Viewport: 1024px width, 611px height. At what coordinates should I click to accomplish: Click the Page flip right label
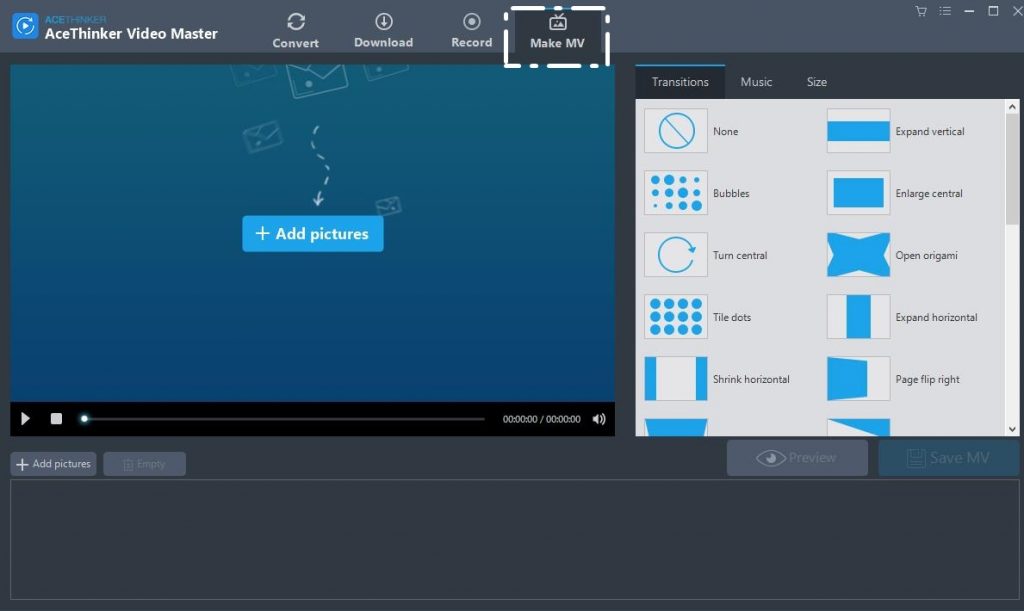(927, 379)
